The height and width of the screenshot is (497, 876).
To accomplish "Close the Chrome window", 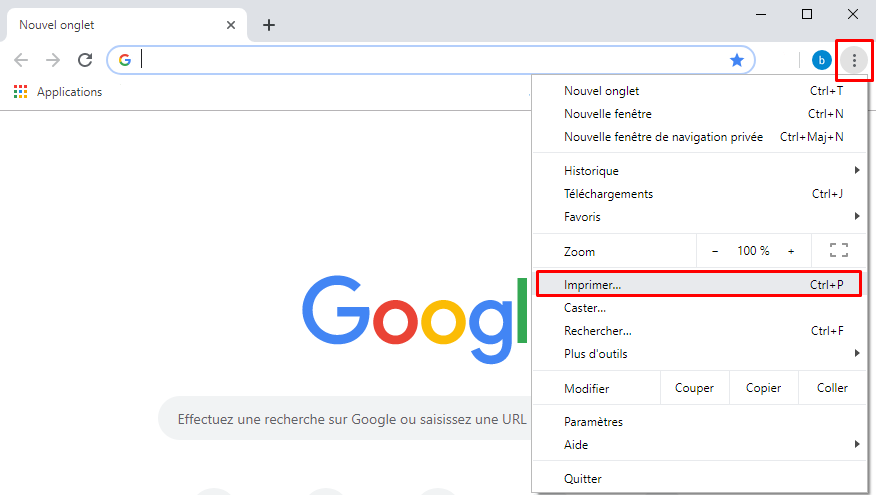I will (853, 14).
